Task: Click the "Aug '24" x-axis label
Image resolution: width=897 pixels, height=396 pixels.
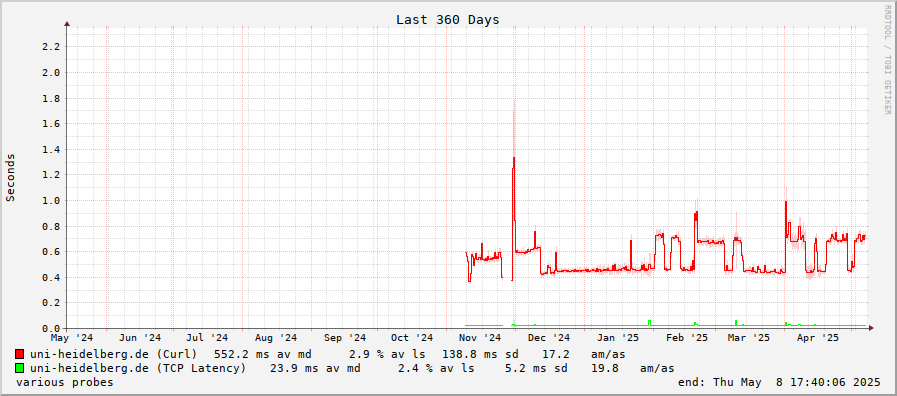Action: 276,338
